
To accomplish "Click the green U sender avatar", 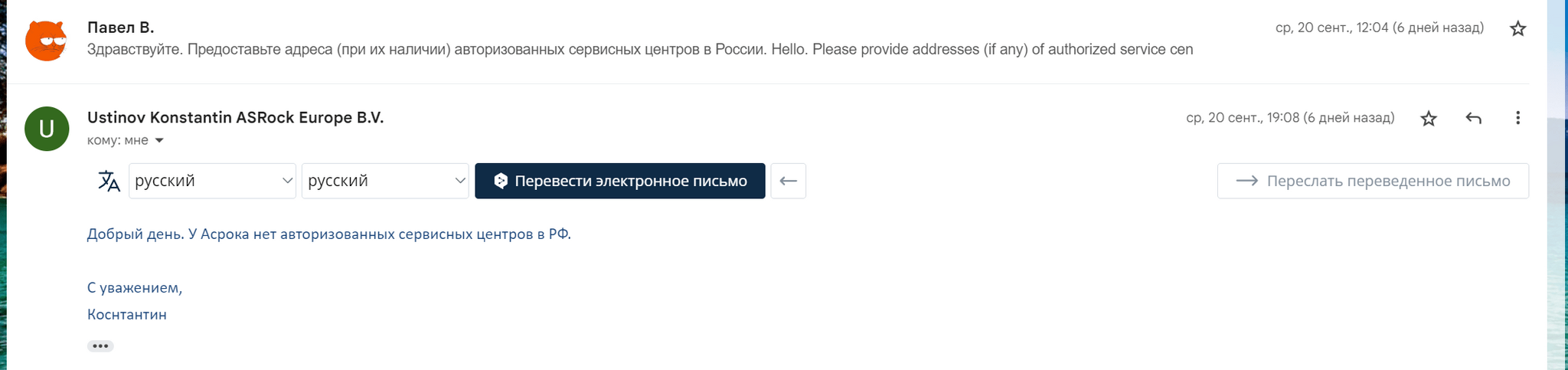I will point(47,129).
